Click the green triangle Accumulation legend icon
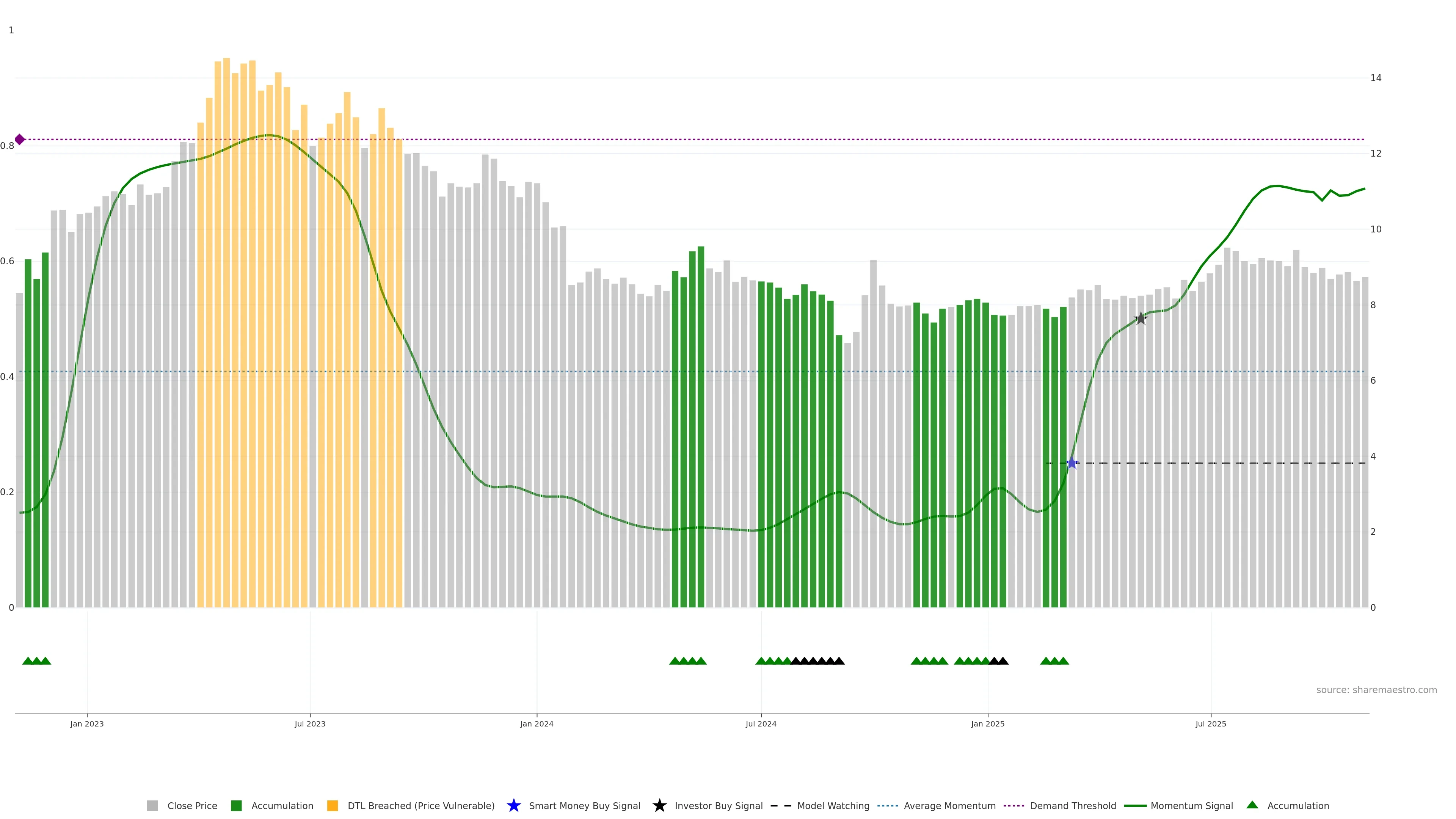Viewport: 1456px width, 819px height. click(1252, 805)
